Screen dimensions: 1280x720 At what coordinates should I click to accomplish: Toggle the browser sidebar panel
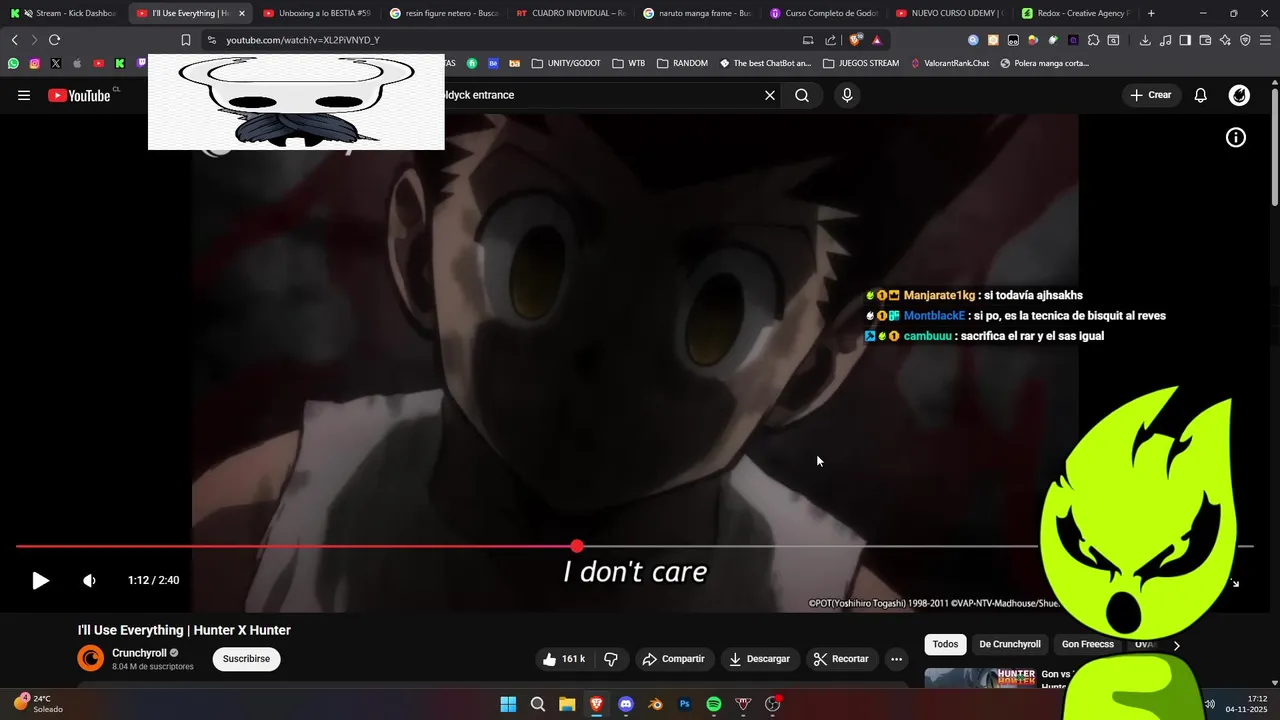point(1185,40)
